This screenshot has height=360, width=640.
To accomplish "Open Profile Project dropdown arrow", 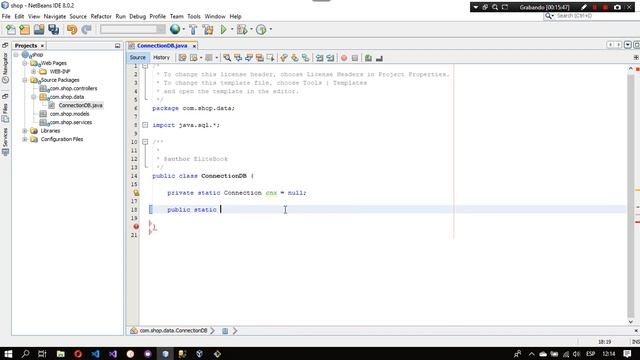I will click(x=270, y=29).
